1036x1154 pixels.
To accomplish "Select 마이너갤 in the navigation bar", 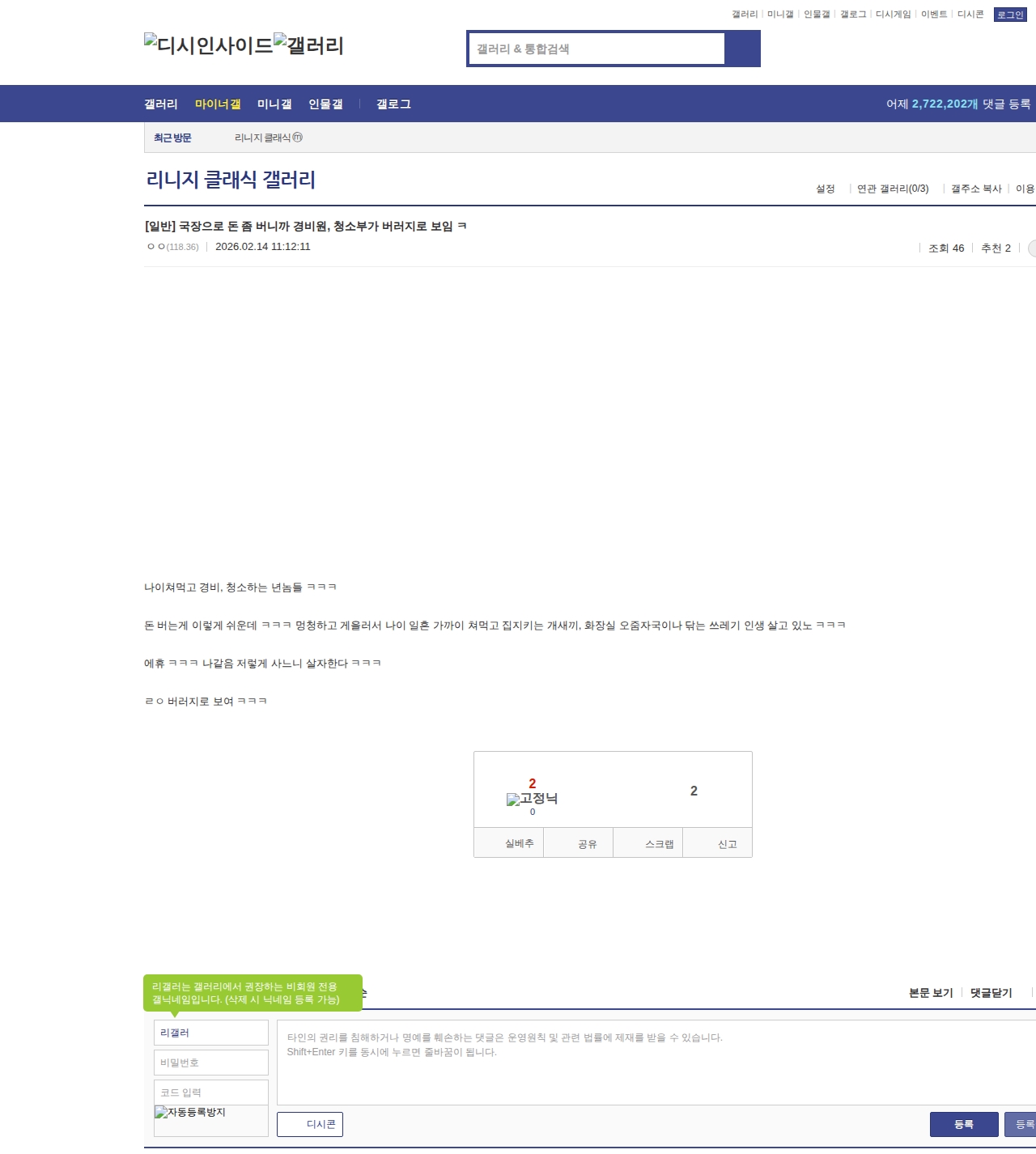I will pos(218,104).
